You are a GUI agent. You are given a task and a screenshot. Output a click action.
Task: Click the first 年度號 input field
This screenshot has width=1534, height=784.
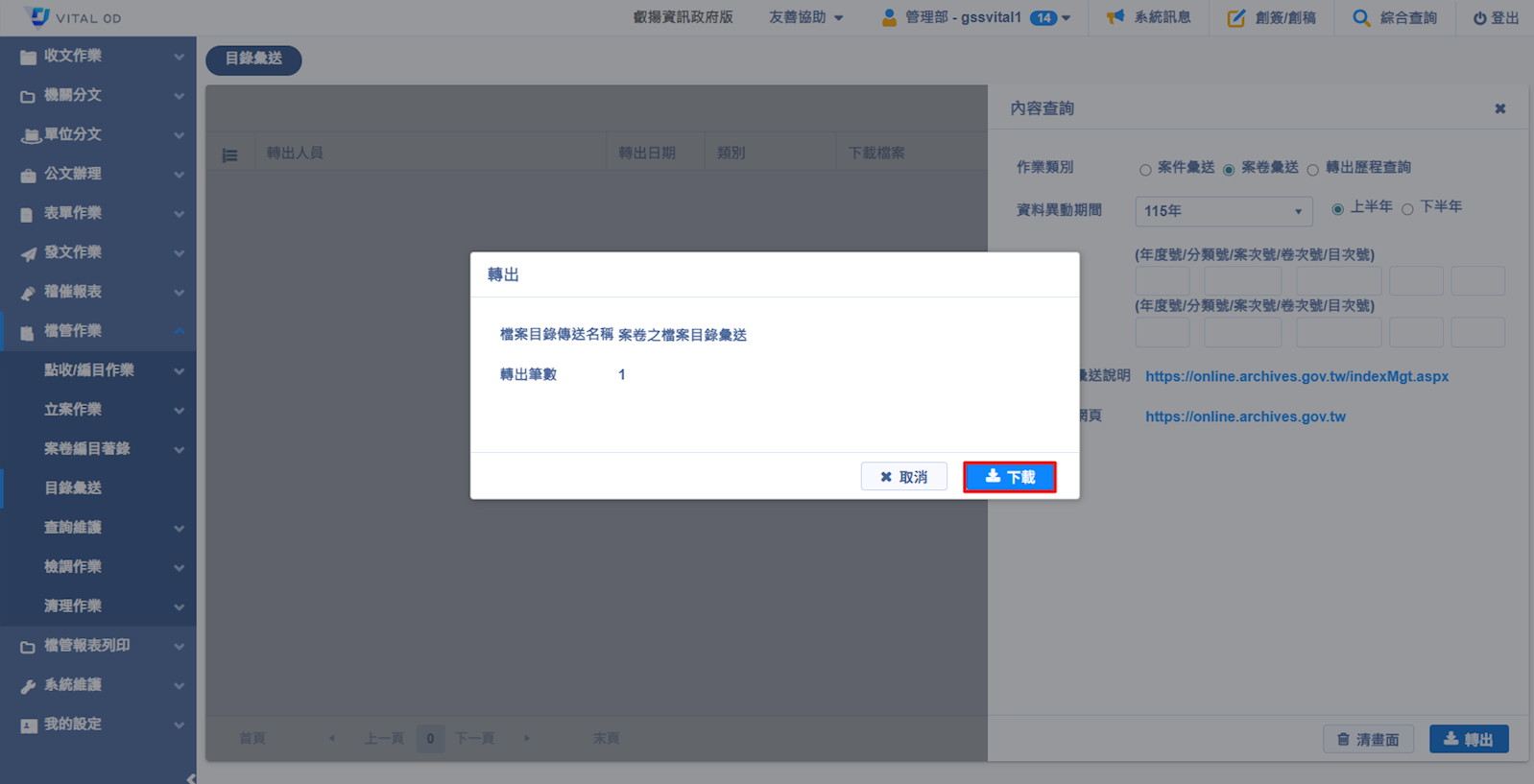click(1162, 281)
